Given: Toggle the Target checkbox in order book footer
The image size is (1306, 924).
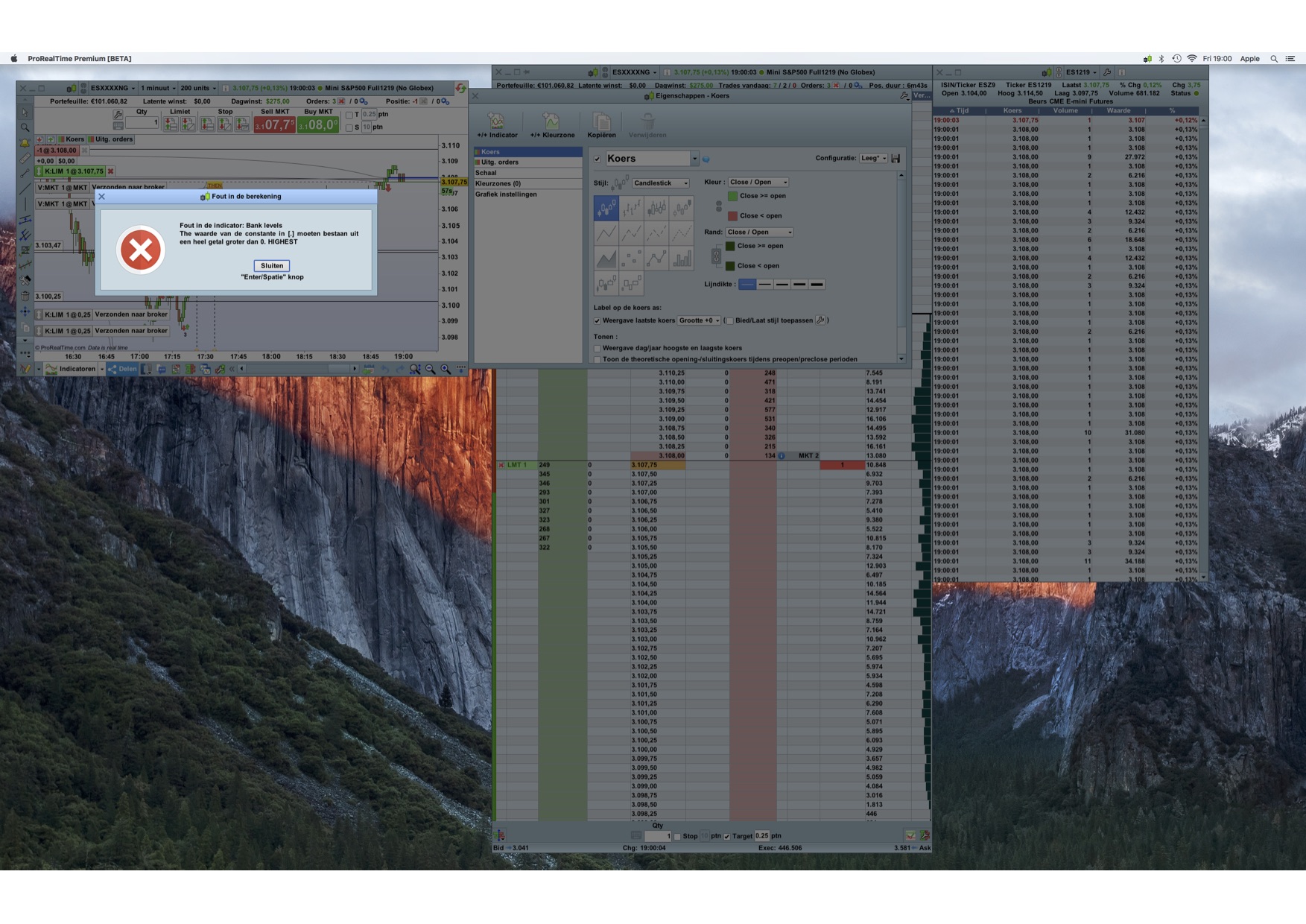Looking at the screenshot, I should pos(727,836).
